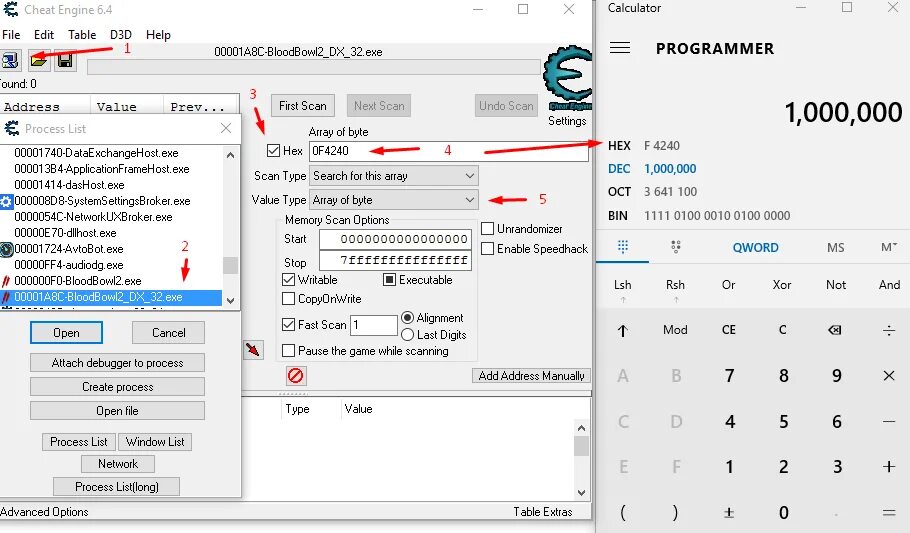910x533 pixels.
Task: Switch to bit toggling keypad icon
Action: 676,247
